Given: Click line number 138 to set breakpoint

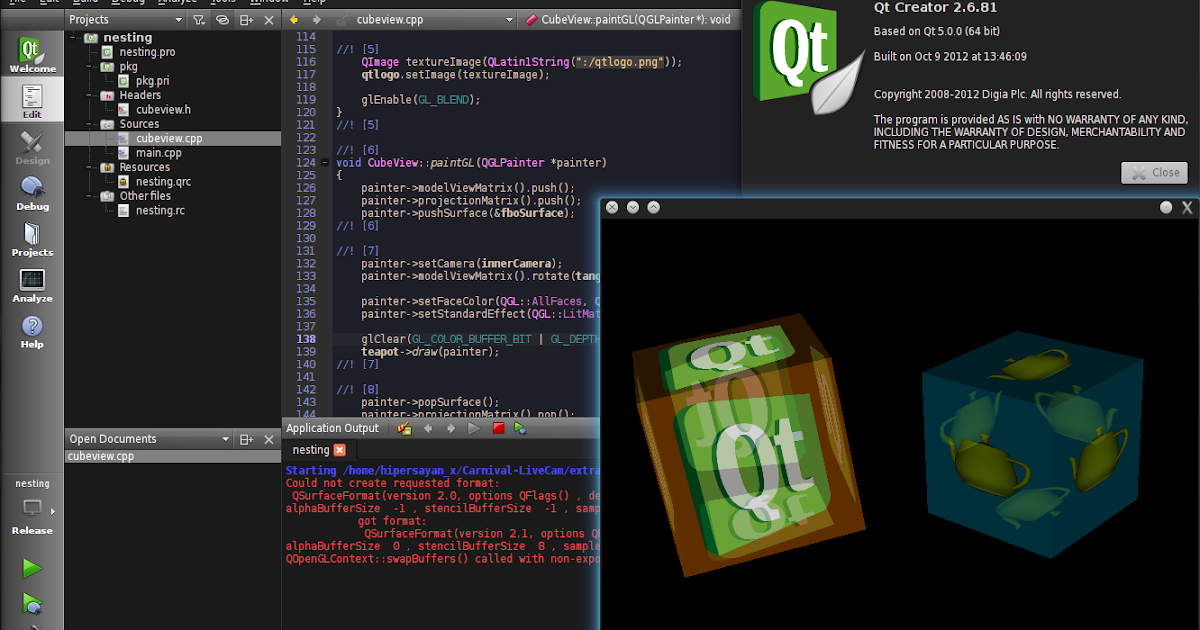Looking at the screenshot, I should click(x=307, y=338).
